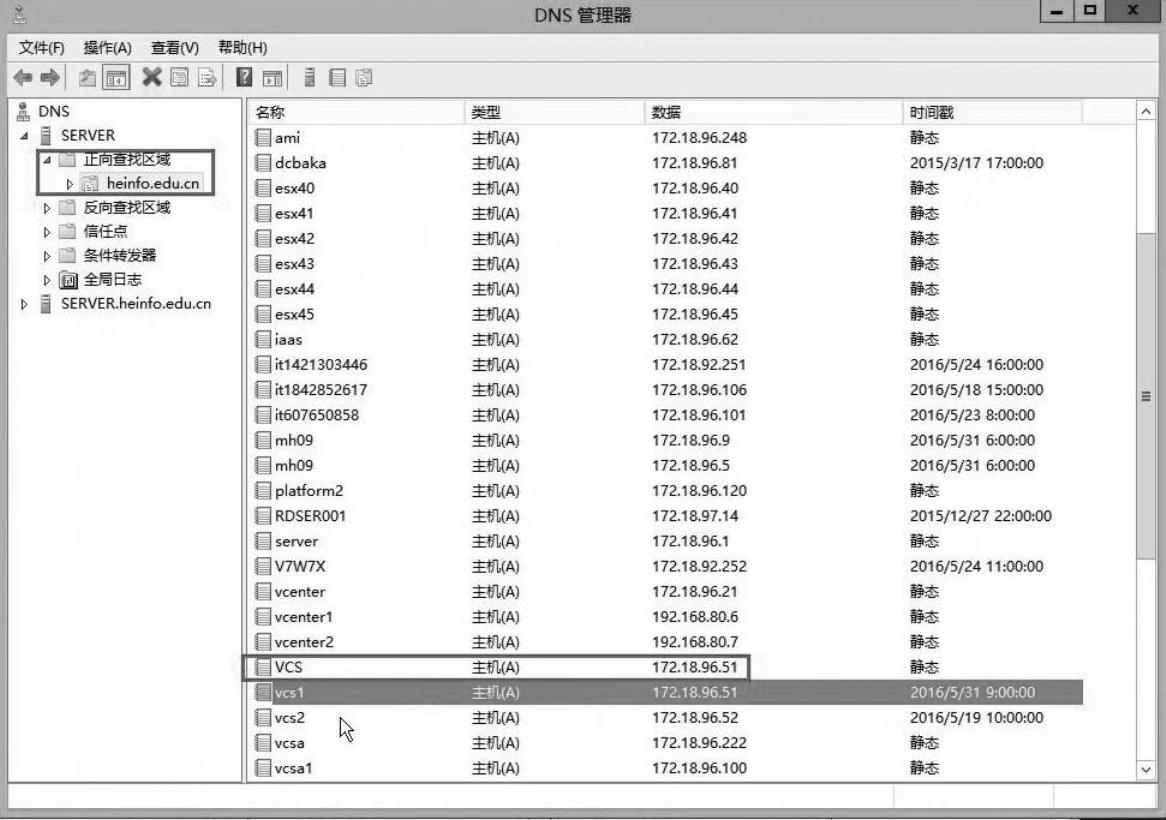Click the IP 192.168.80.6 of vcenter1
Screen dimensions: 1166x820
tap(693, 617)
